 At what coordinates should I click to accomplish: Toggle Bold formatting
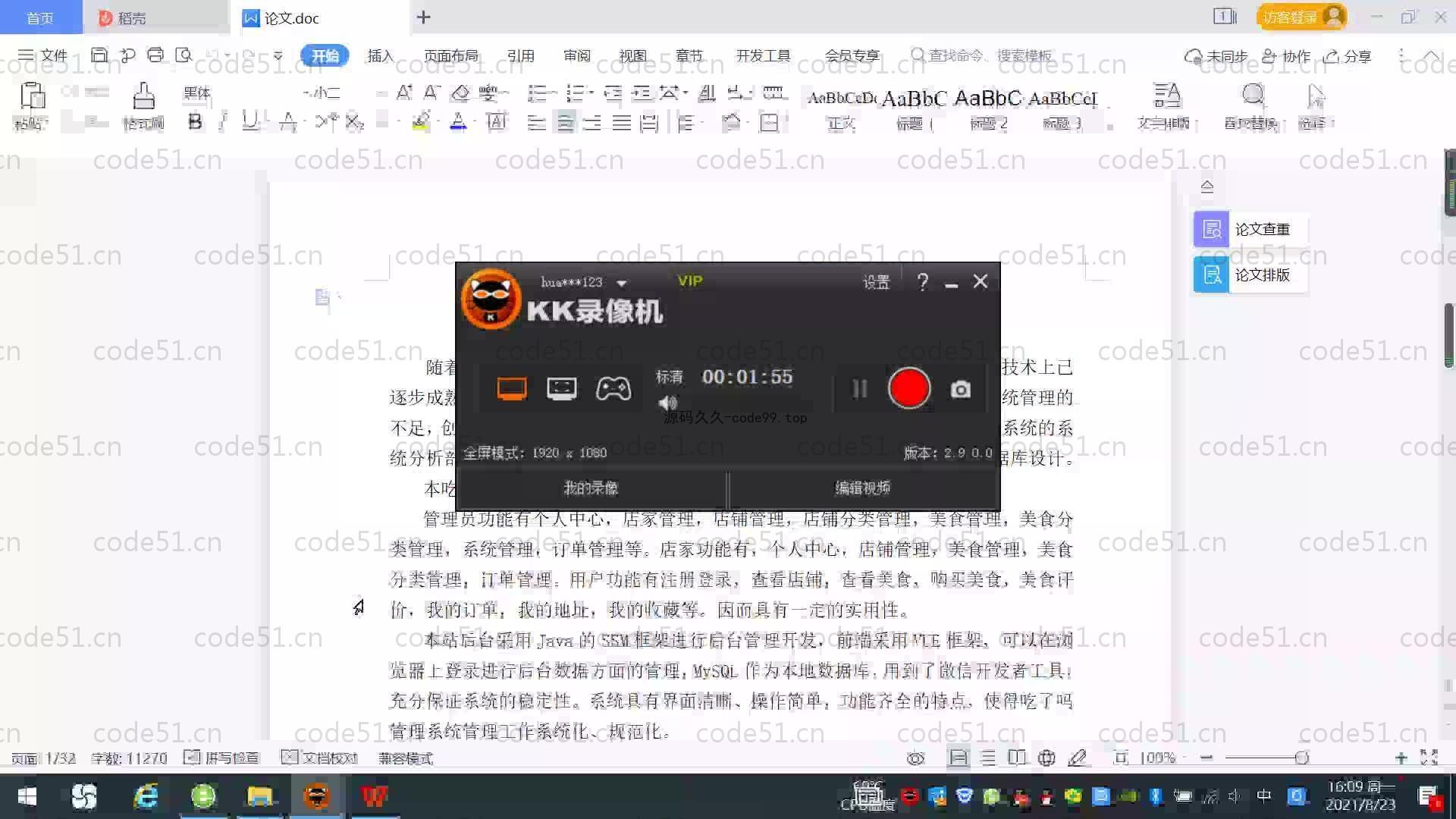(195, 122)
